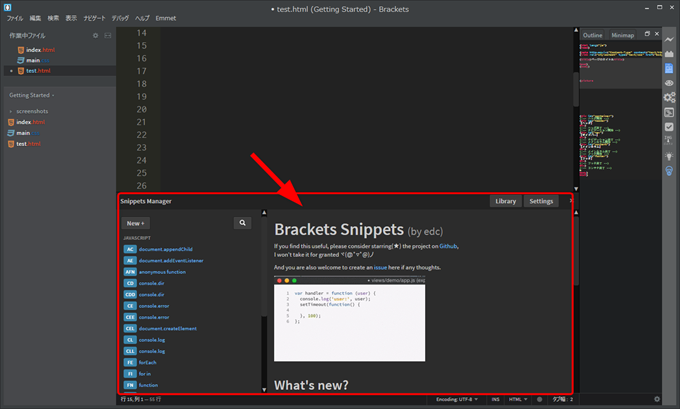Open the 検索 menu
Screen dimensions: 680x409
pyautogui.click(x=53, y=18)
